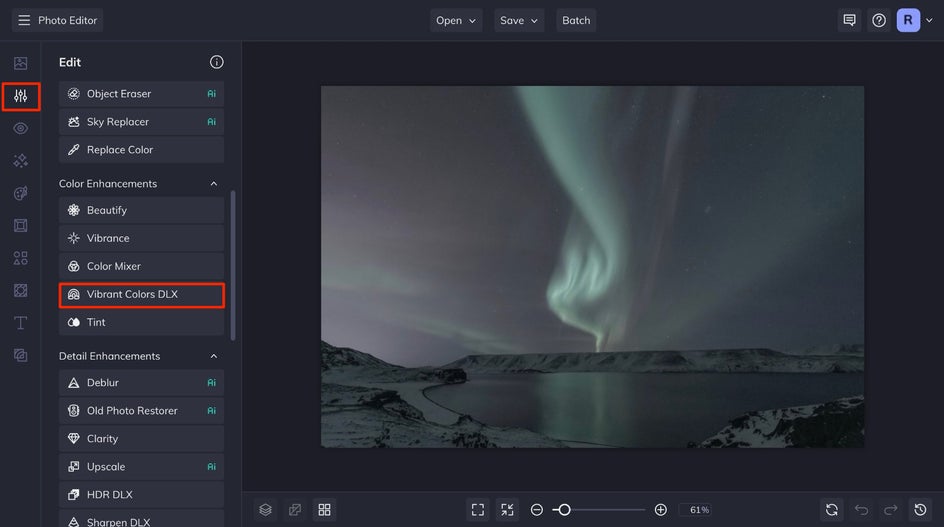Screen dimensions: 944x527
Task: Click the zoom slider handle
Action: tap(564, 510)
